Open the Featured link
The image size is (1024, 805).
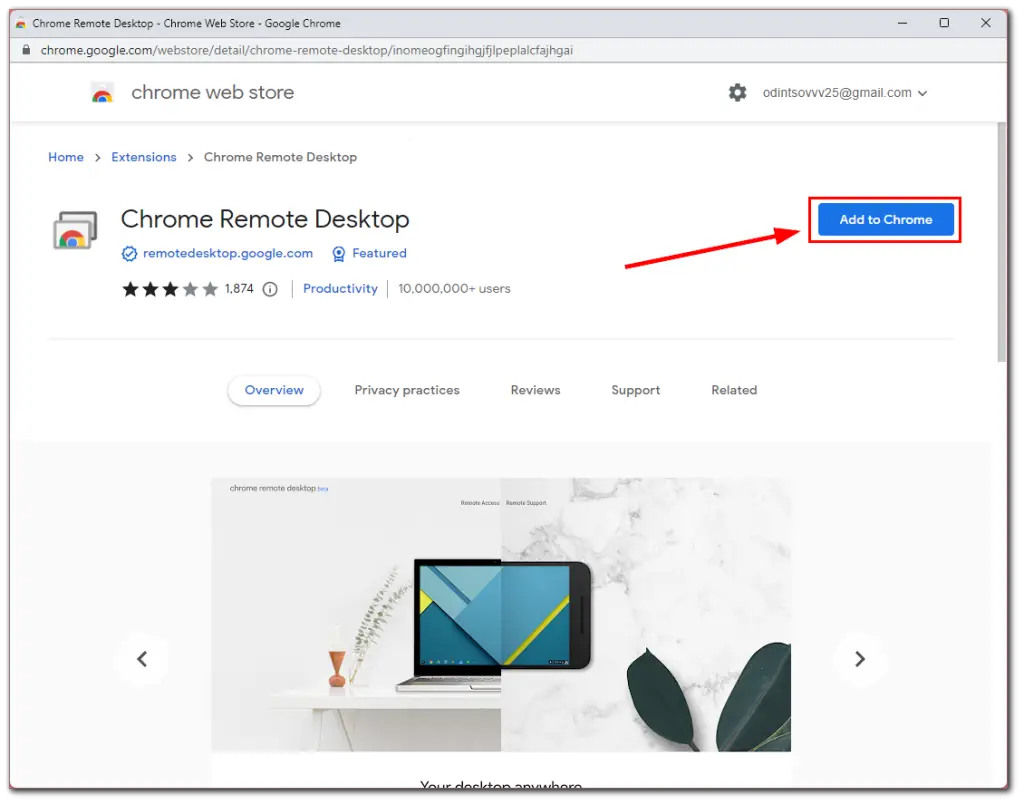[379, 253]
